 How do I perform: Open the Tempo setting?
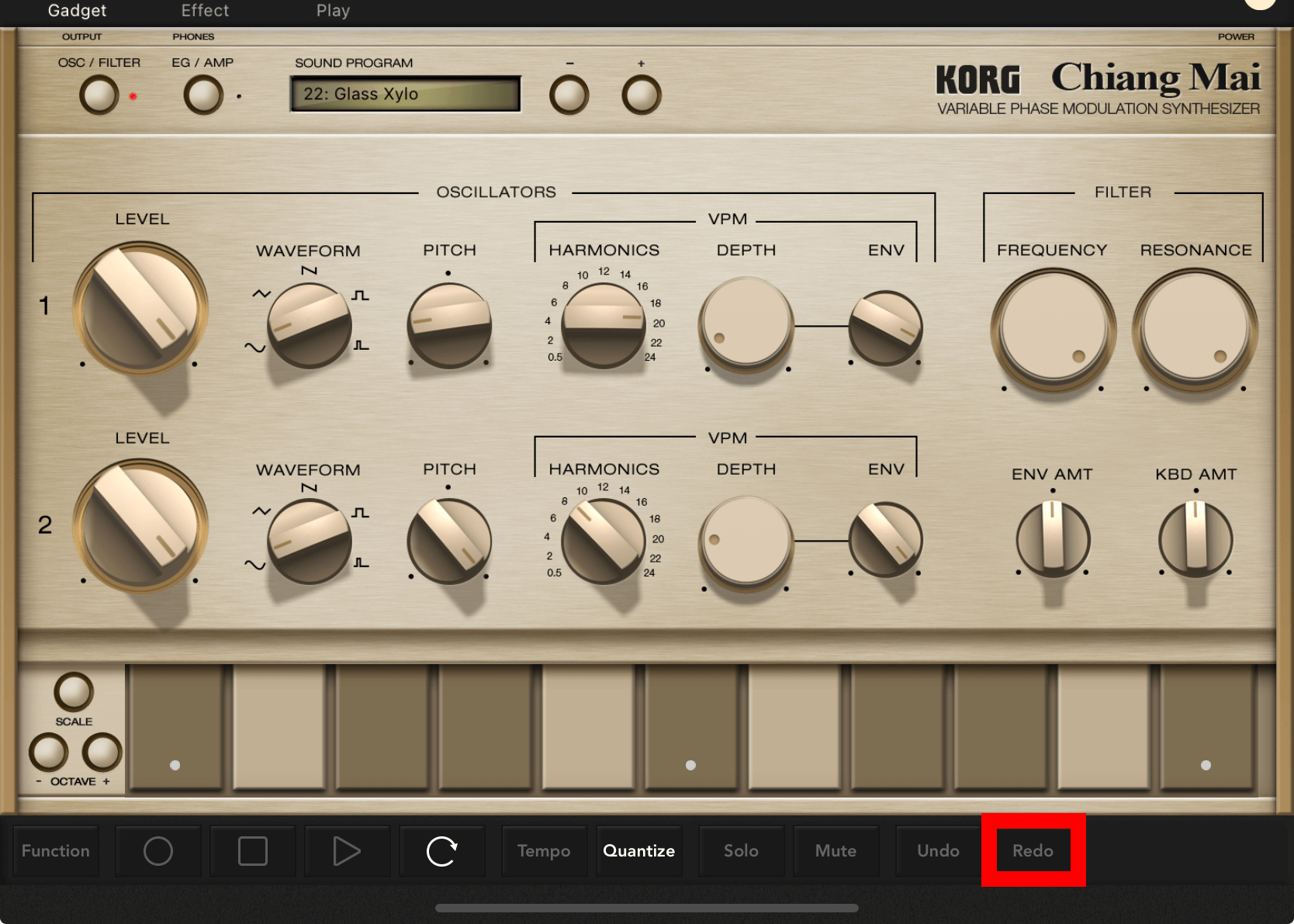544,851
